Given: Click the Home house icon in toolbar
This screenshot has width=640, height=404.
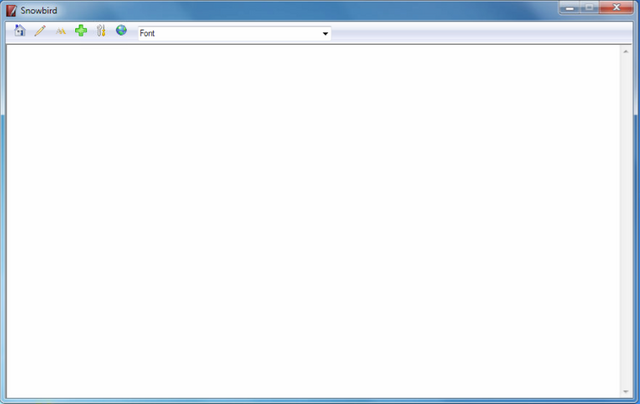Looking at the screenshot, I should pos(20,31).
